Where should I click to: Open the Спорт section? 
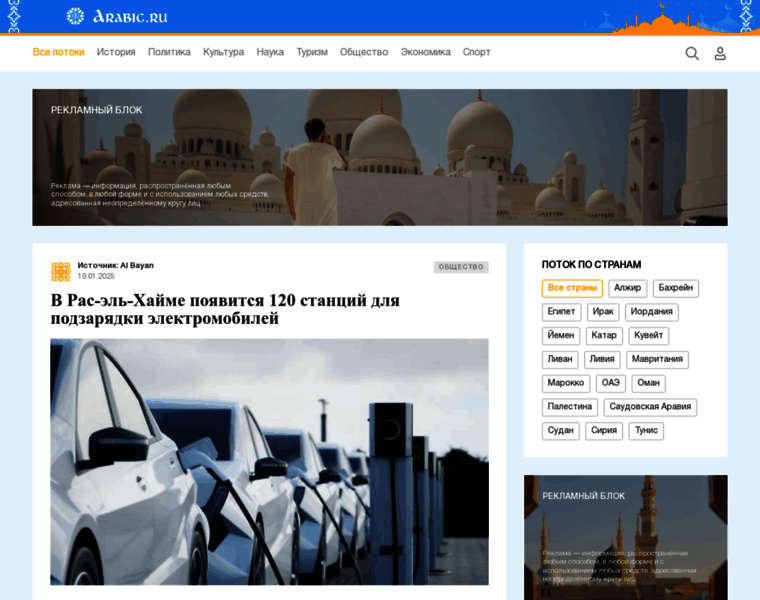(476, 52)
